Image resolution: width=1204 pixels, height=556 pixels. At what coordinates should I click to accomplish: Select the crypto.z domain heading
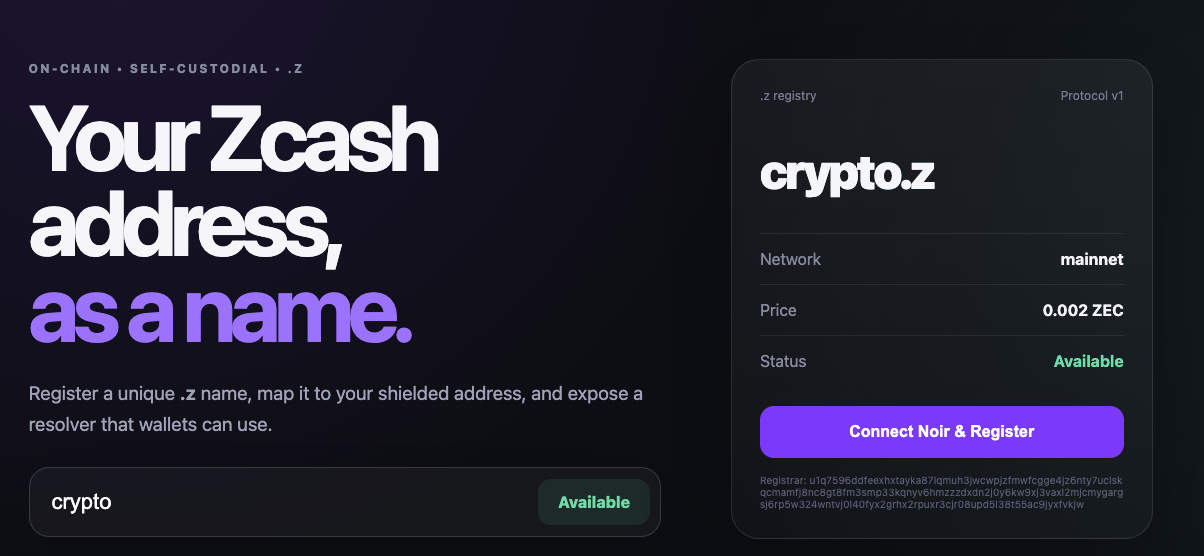848,173
